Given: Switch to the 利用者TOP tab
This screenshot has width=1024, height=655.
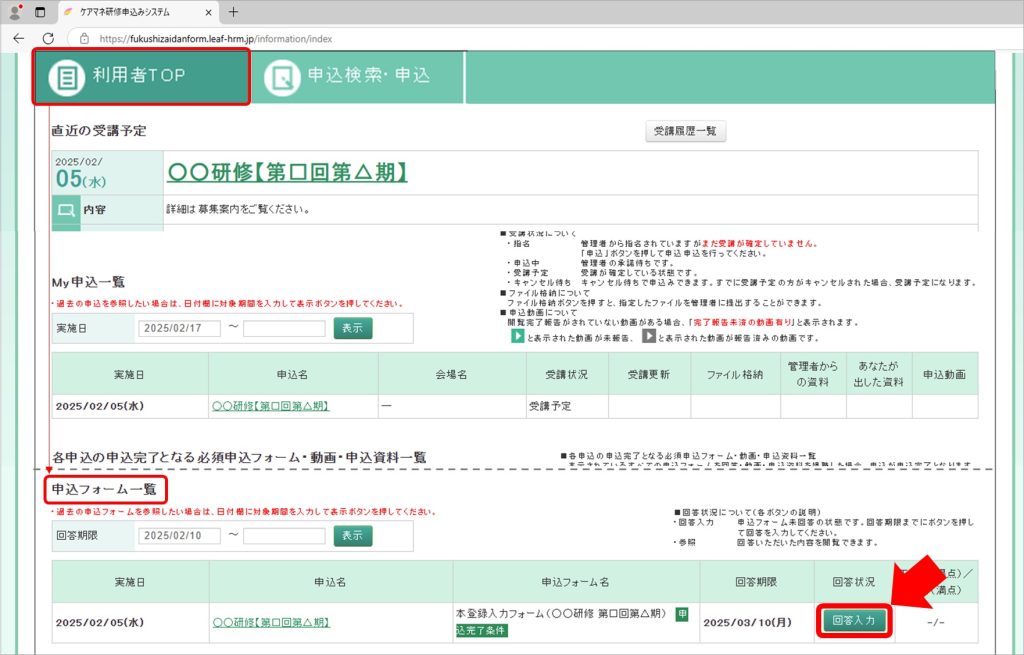Looking at the screenshot, I should tap(141, 76).
